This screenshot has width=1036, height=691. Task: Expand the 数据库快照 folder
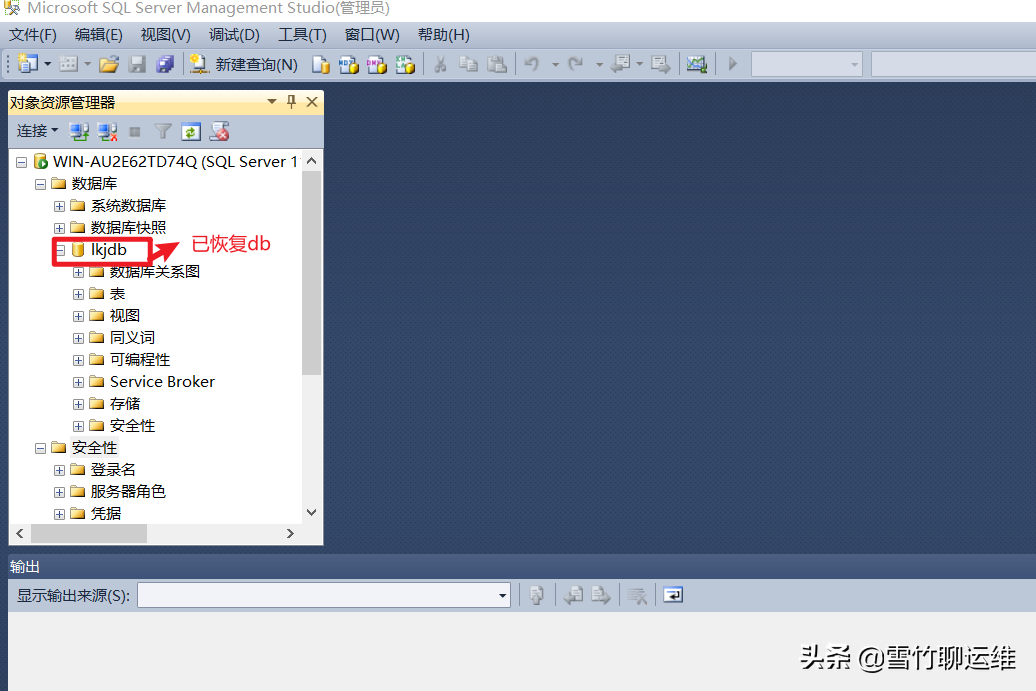pyautogui.click(x=59, y=228)
